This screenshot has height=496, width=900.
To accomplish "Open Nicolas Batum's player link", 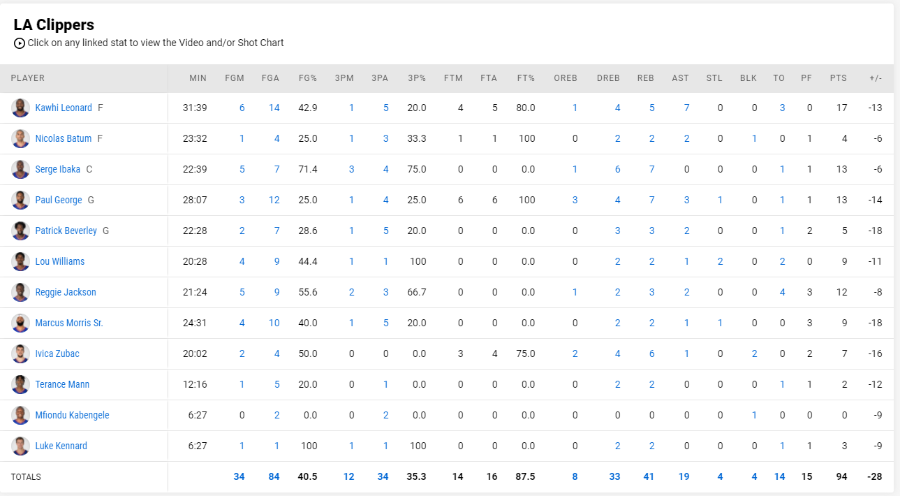I will (x=63, y=138).
